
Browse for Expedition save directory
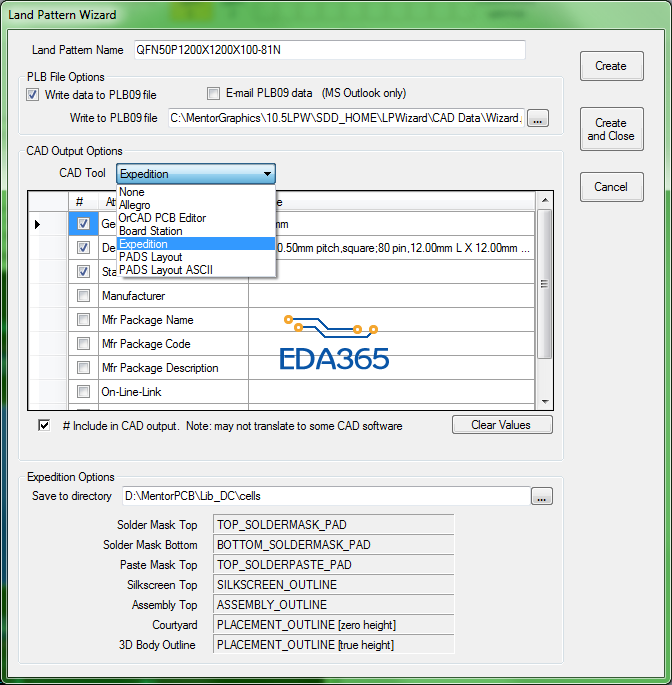click(x=542, y=496)
